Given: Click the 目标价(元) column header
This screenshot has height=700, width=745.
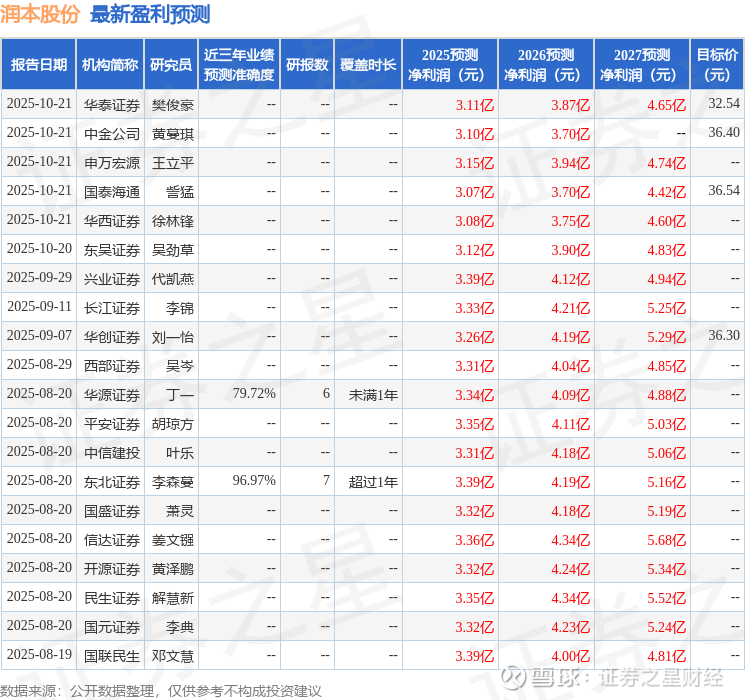Looking at the screenshot, I should pos(717,65).
